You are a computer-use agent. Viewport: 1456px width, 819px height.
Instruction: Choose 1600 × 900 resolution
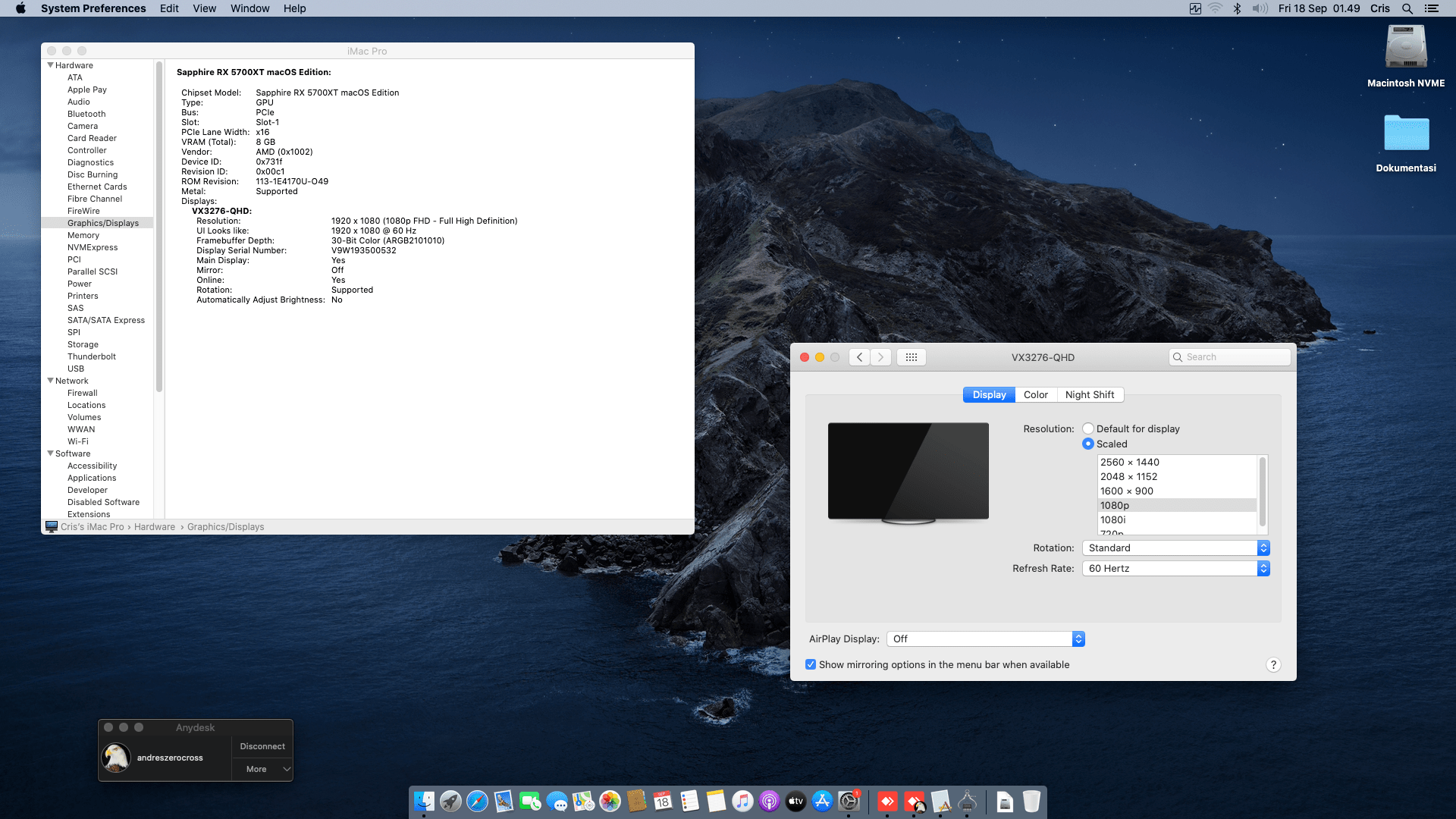(1177, 491)
